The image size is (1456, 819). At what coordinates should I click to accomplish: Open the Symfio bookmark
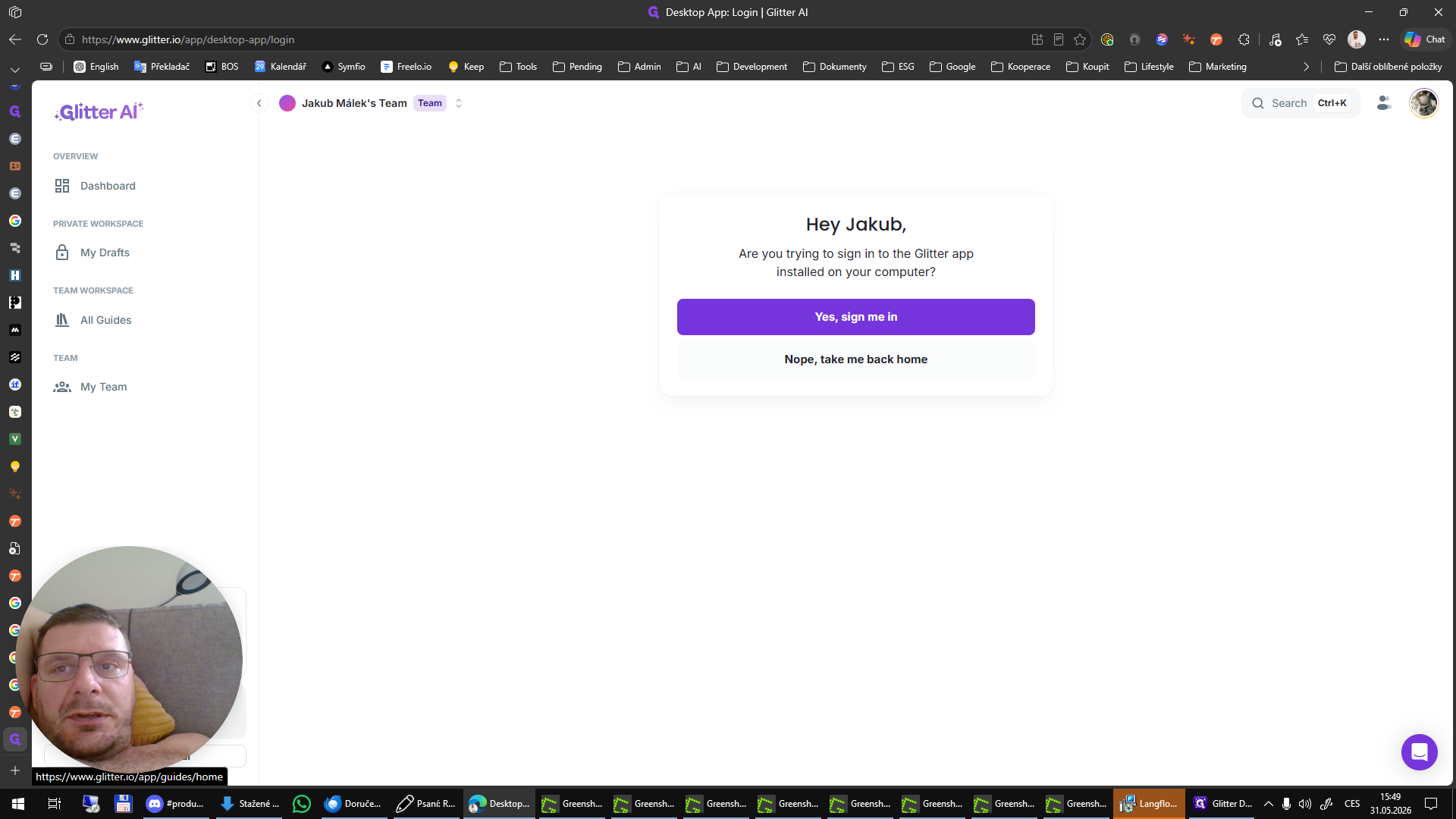pyautogui.click(x=344, y=67)
